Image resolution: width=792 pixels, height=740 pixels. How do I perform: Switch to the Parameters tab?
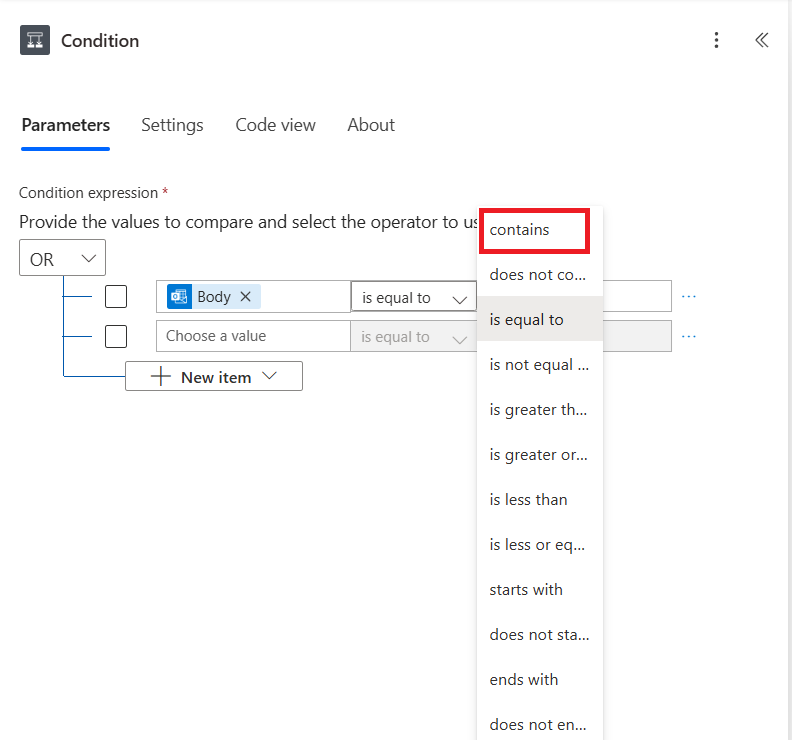point(66,125)
